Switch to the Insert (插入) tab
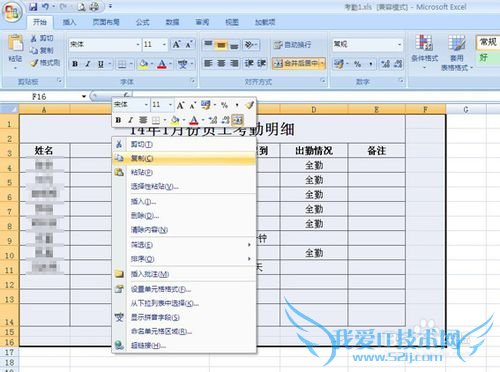Screen dimensions: 500x372 [69, 22]
